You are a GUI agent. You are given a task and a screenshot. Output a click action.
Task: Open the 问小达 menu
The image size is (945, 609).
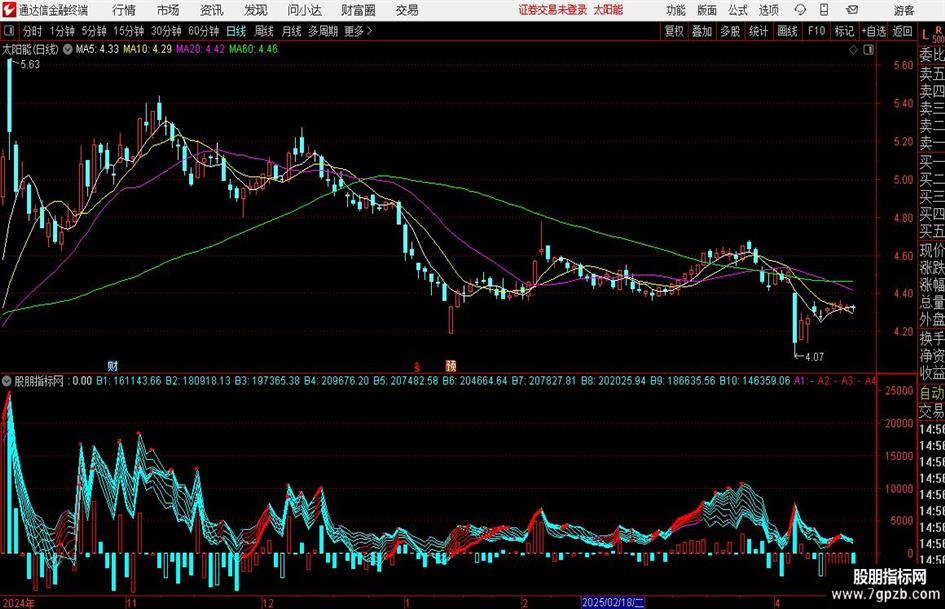point(304,10)
